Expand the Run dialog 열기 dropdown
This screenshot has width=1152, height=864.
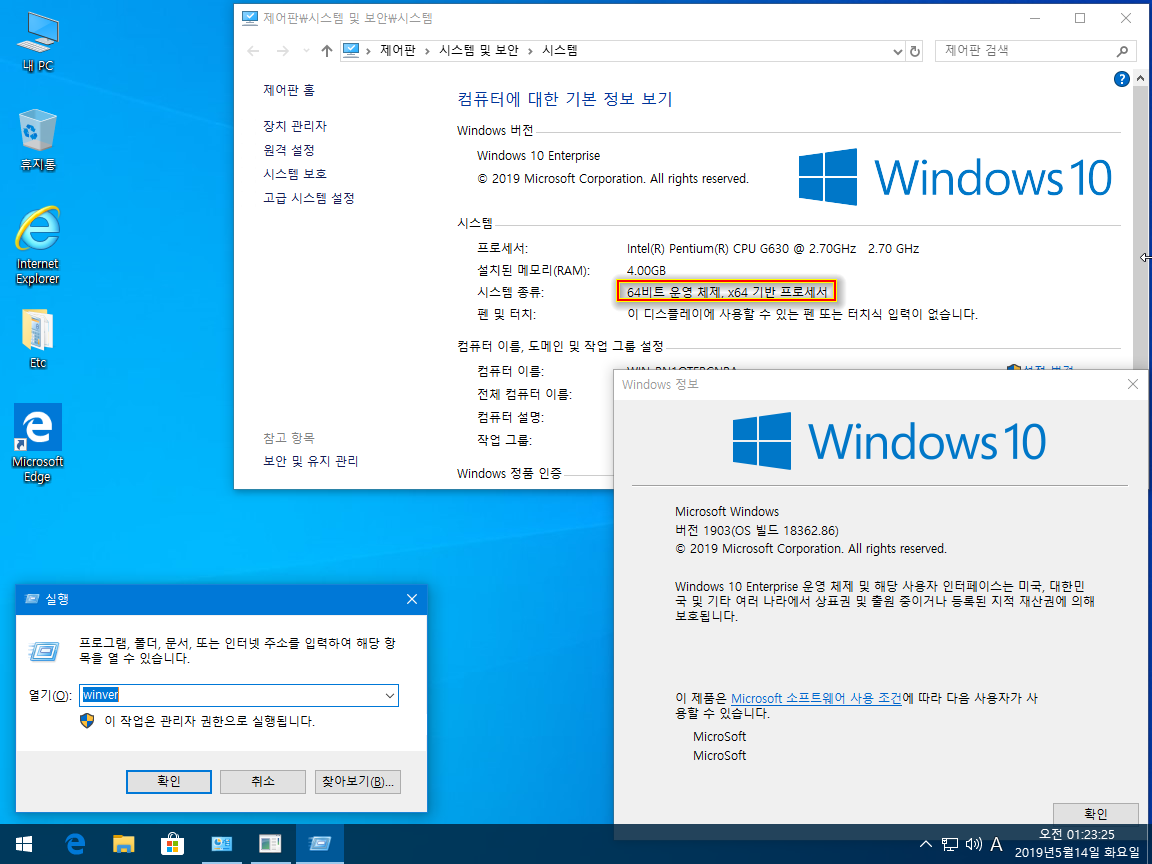pos(389,696)
